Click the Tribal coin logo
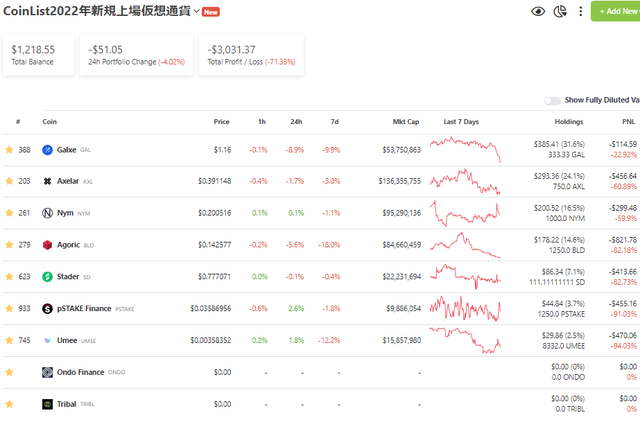 point(47,404)
